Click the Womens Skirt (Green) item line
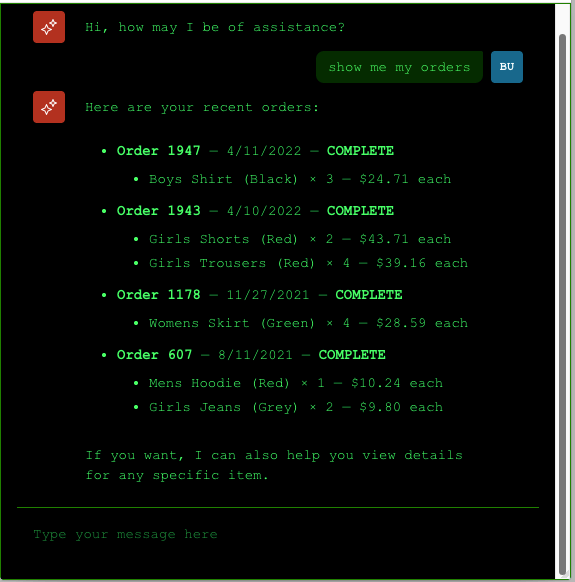 308,323
